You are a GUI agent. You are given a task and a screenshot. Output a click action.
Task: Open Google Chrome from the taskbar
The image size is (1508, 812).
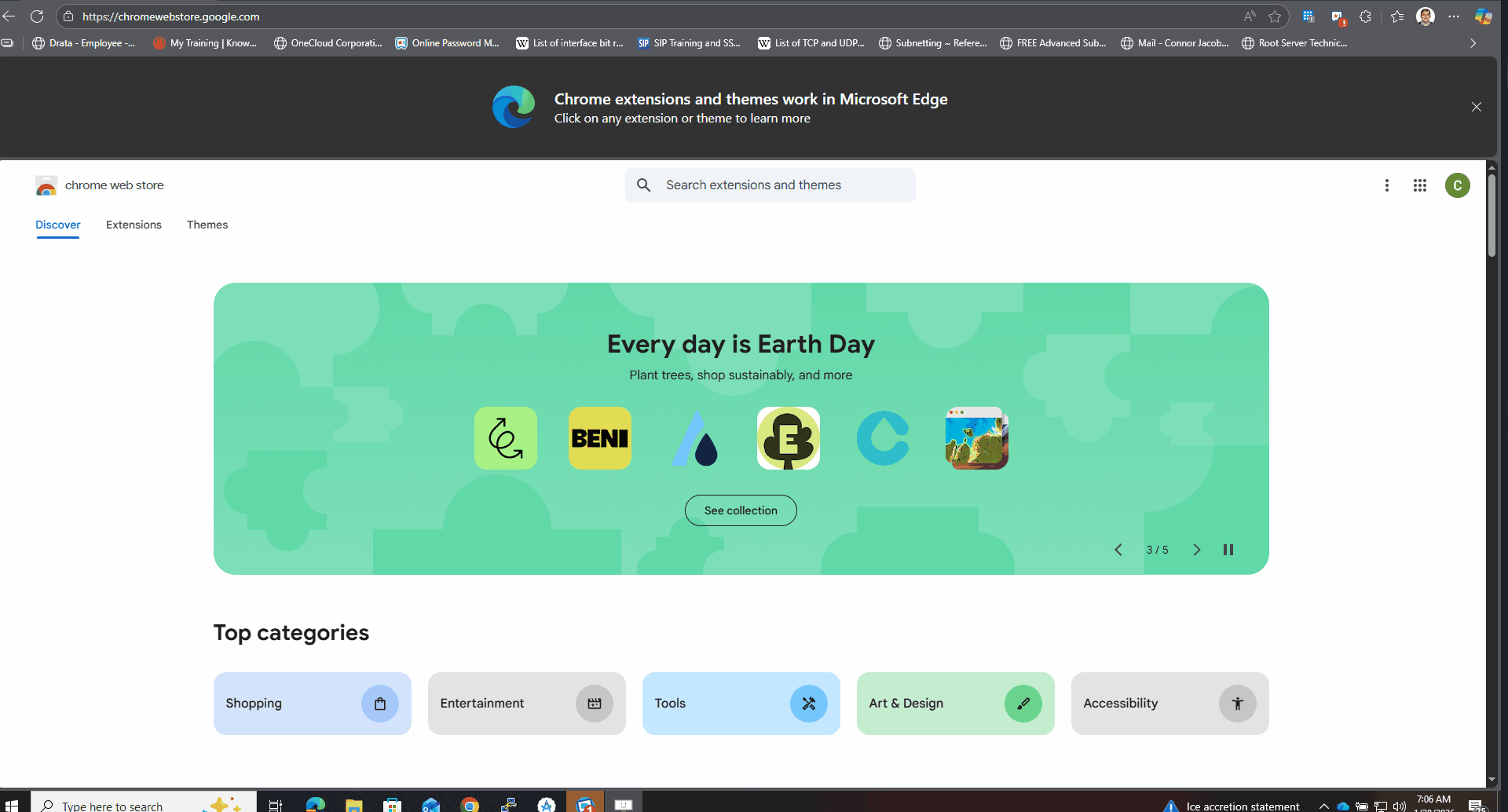[x=470, y=804]
